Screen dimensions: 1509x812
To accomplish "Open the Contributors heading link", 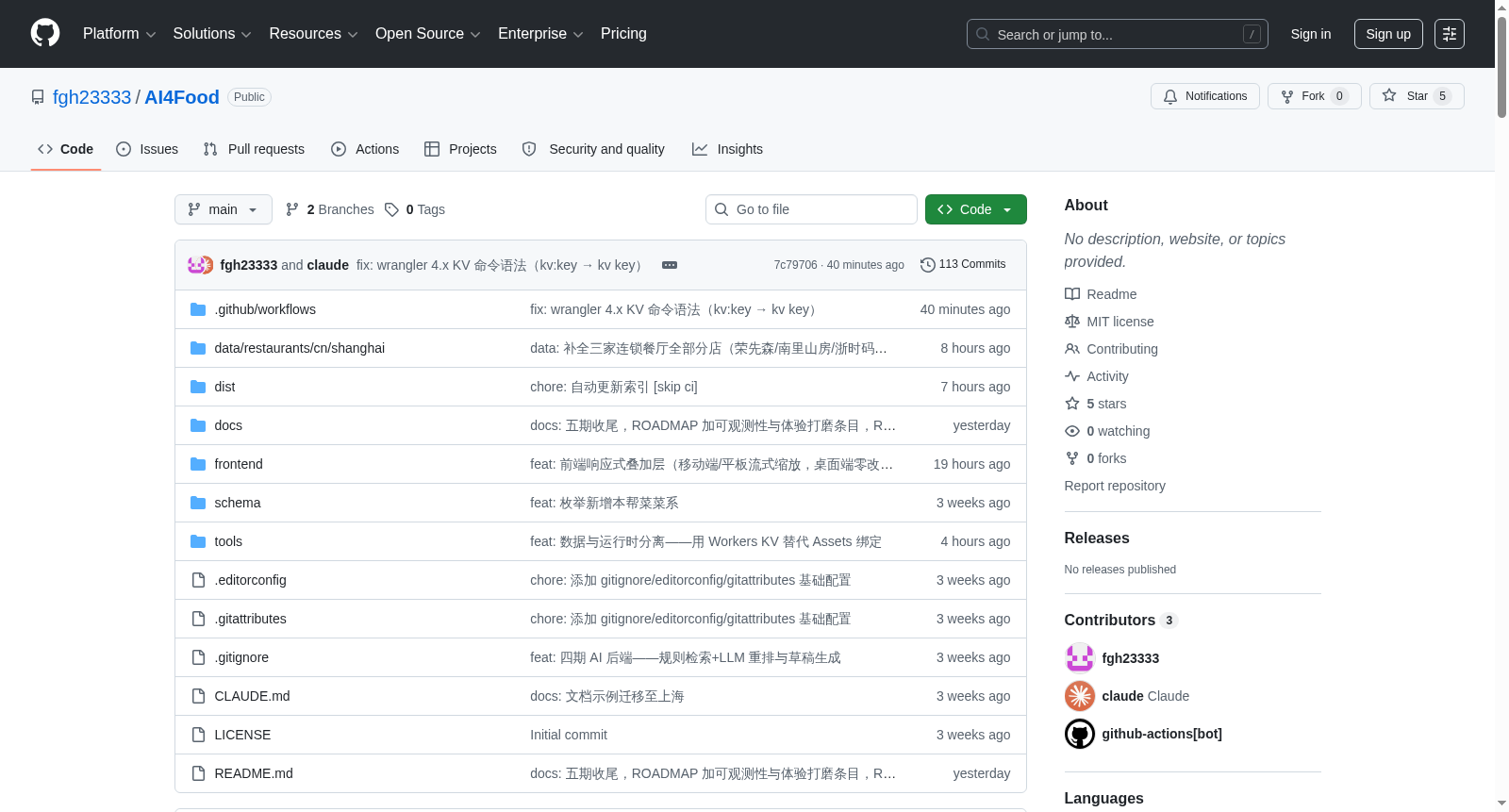I will [x=1120, y=620].
